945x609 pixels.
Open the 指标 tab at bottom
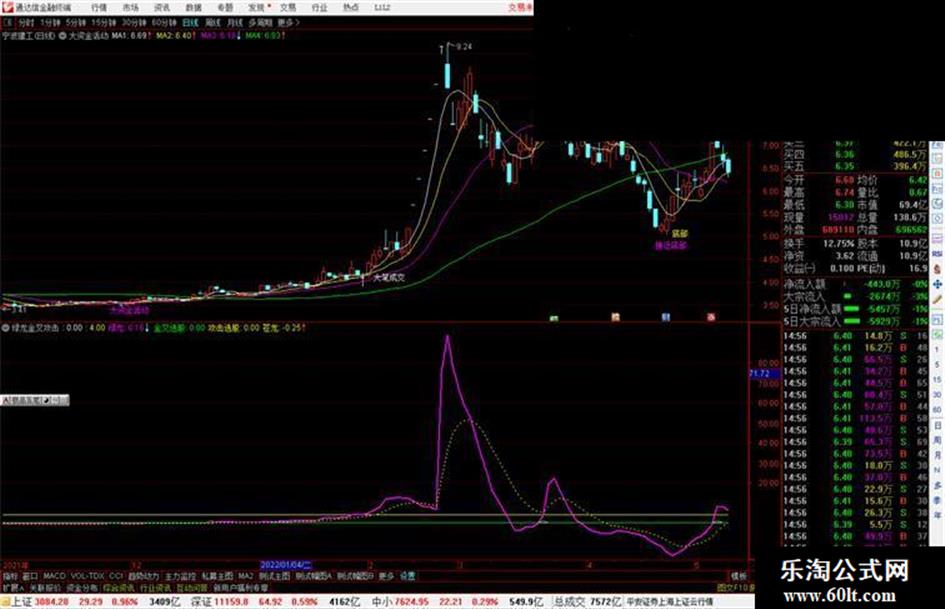(10, 576)
